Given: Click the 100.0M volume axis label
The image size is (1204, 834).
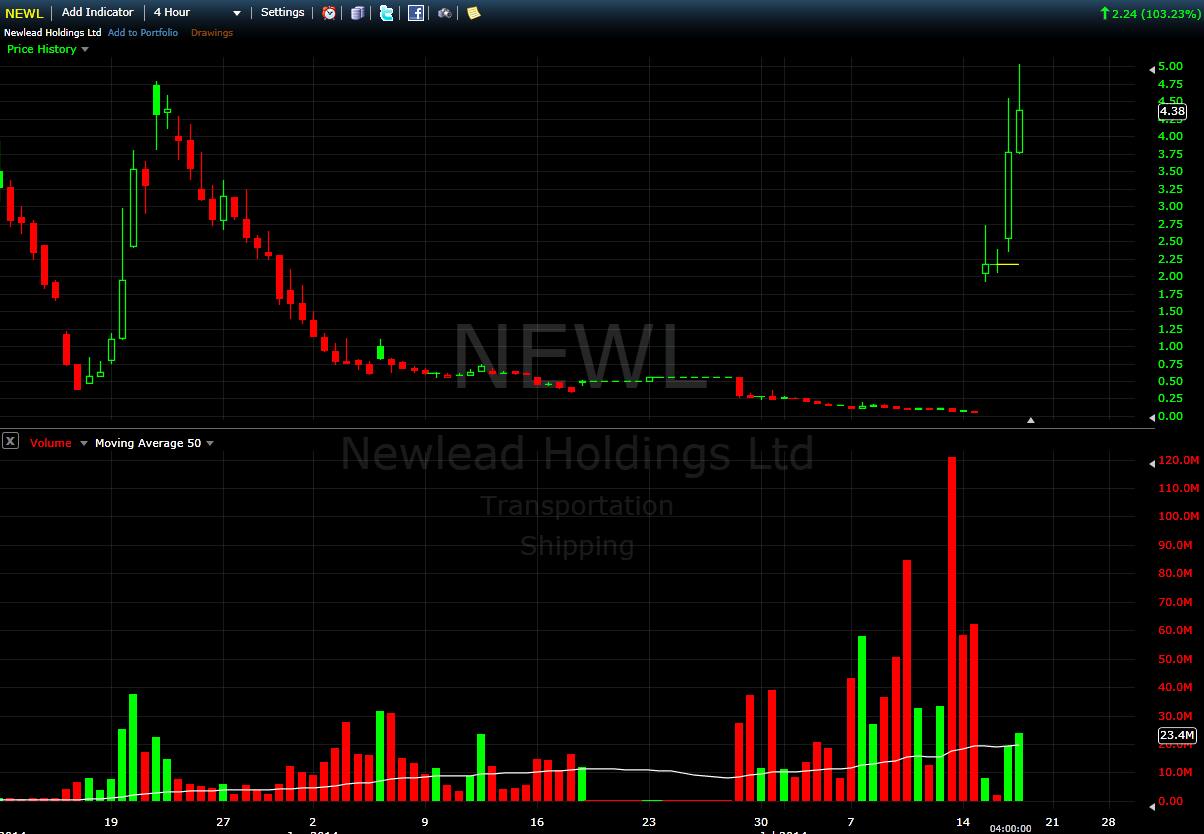Looking at the screenshot, I should click(x=1179, y=517).
